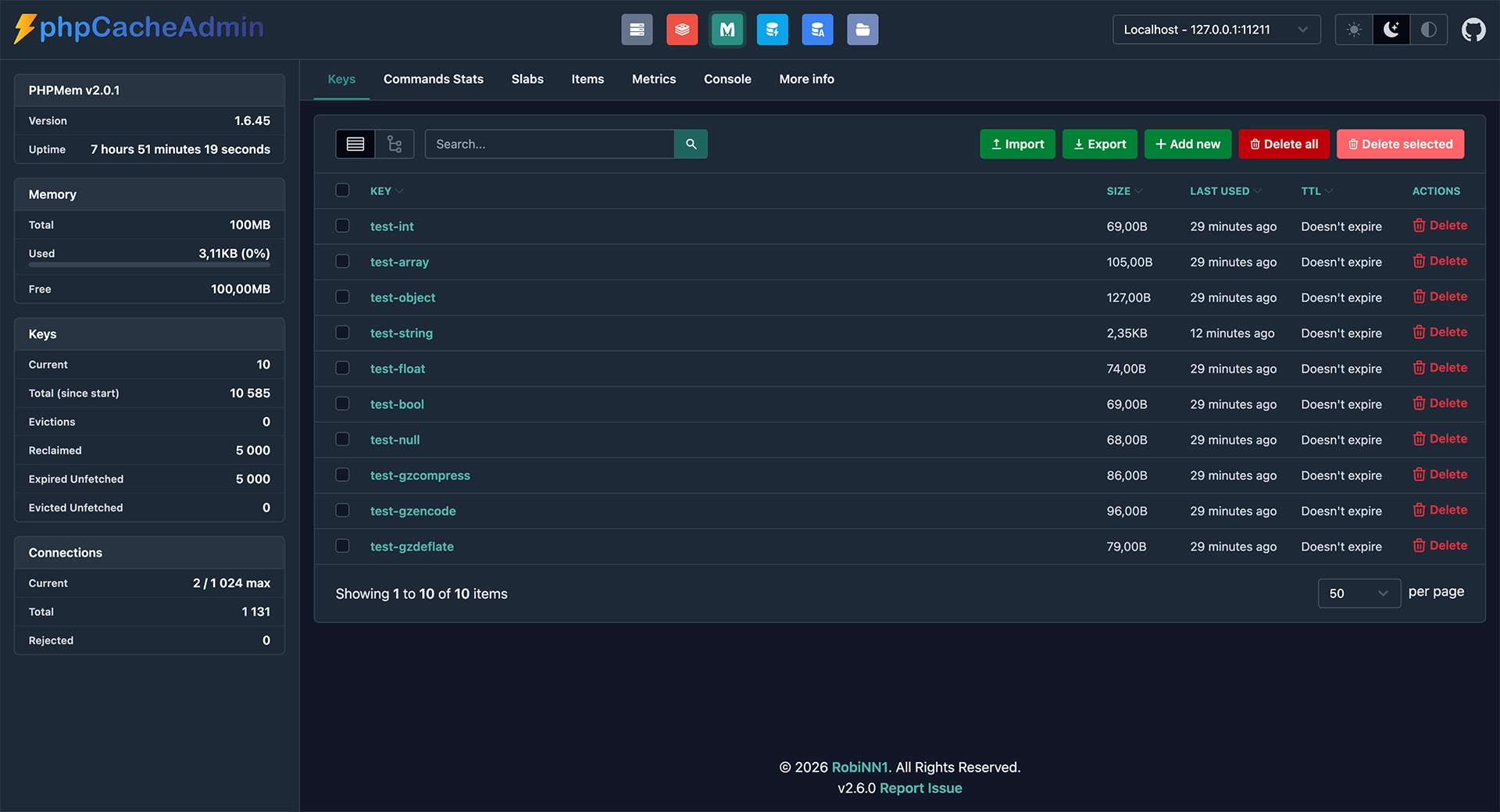This screenshot has width=1500, height=812.
Task: Switch to light theme sun icon
Action: (x=1354, y=30)
